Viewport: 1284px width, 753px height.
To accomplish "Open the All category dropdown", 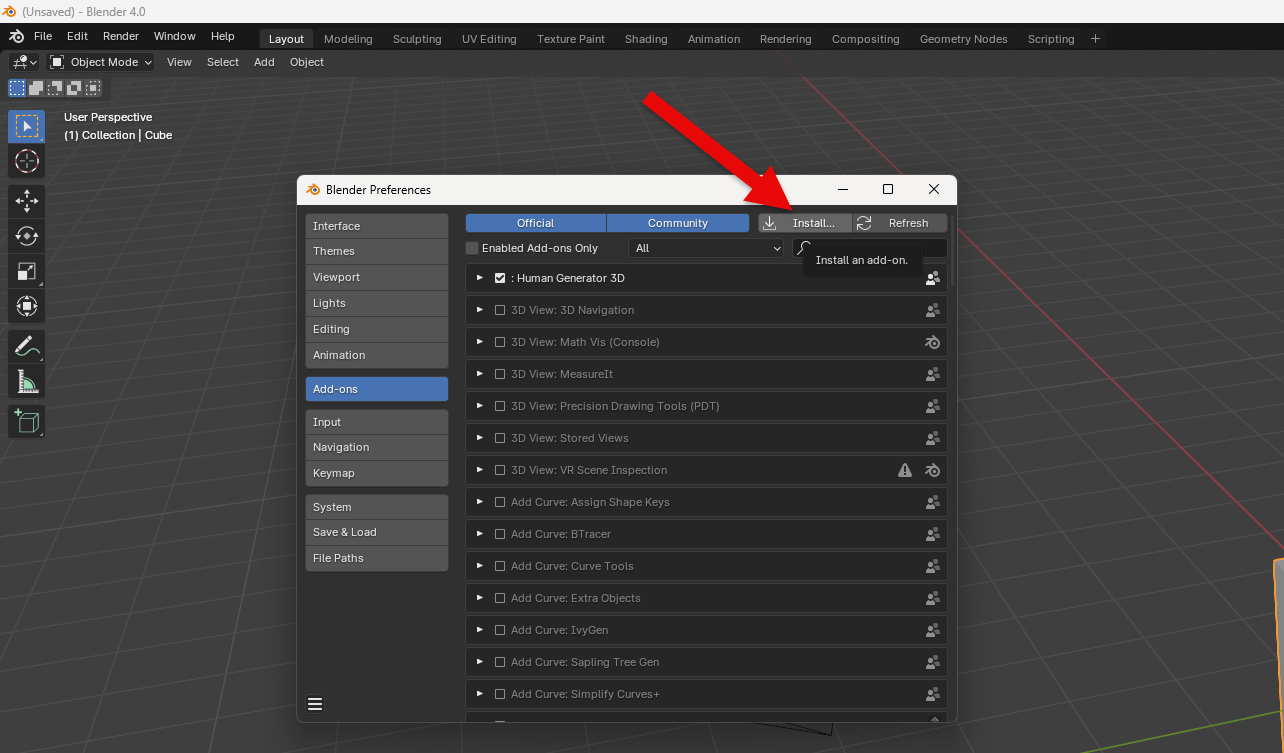I will coord(706,248).
